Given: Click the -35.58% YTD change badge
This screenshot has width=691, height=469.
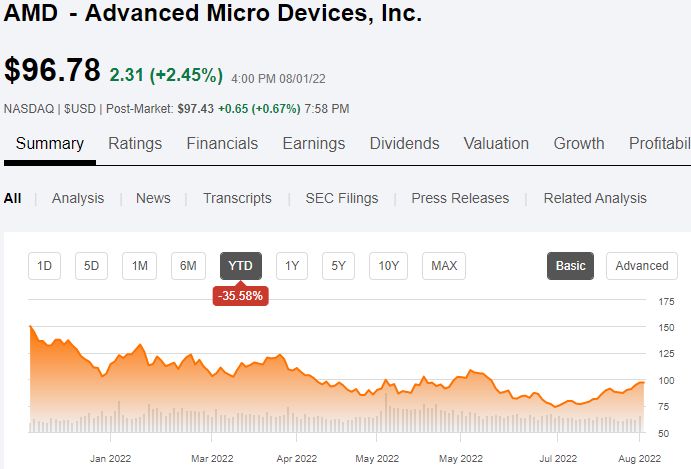Looking at the screenshot, I should [x=241, y=295].
